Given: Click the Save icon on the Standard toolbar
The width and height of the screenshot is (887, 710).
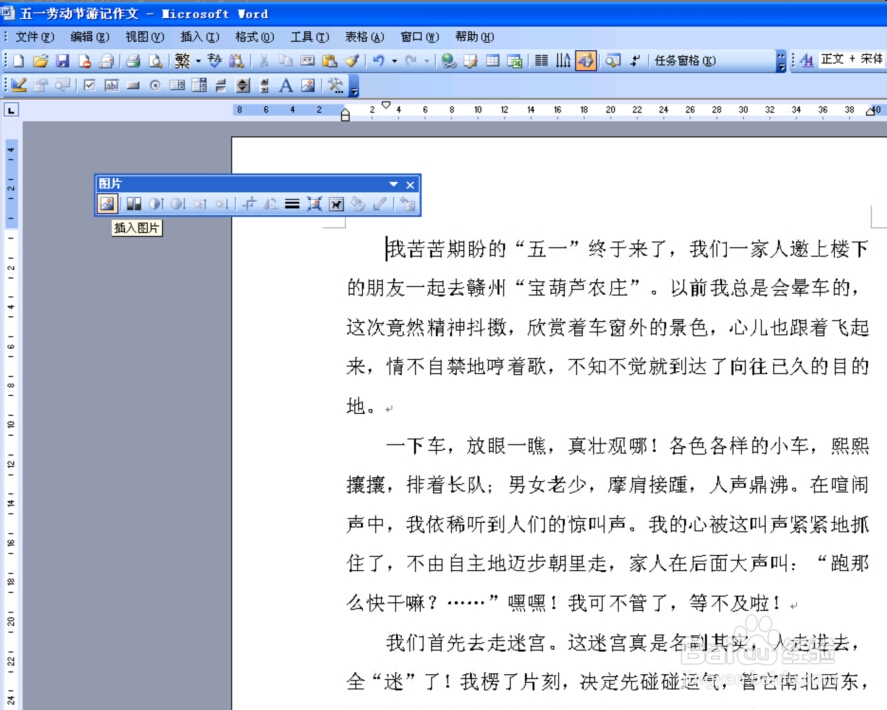Looking at the screenshot, I should tap(62, 60).
